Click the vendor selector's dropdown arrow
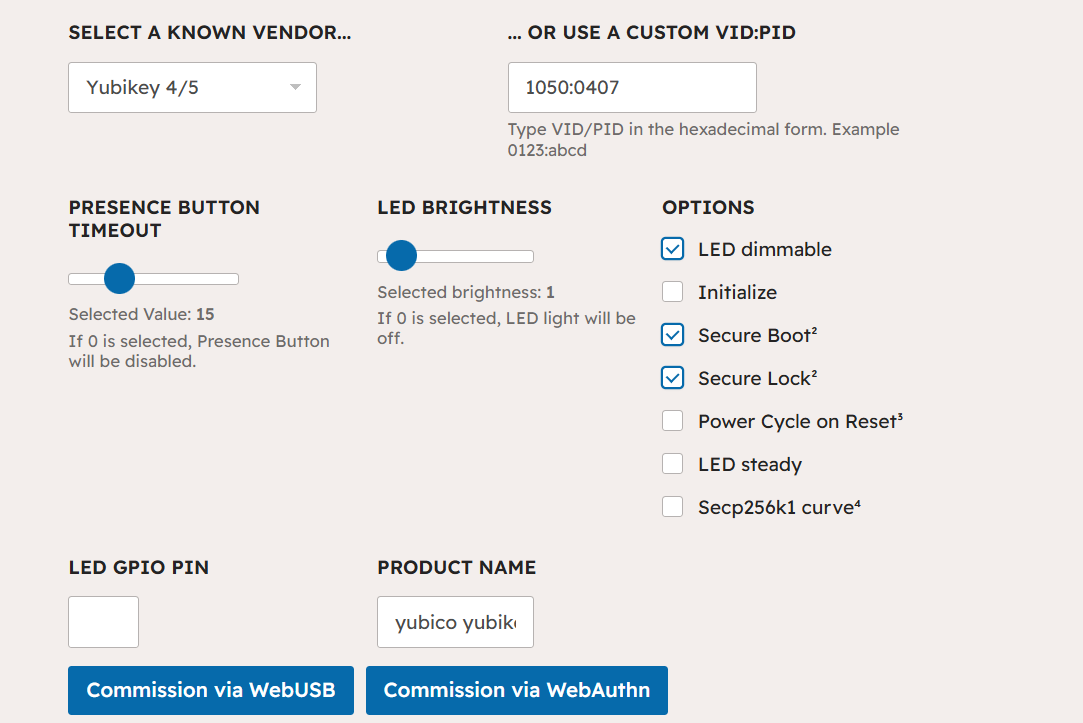This screenshot has width=1083, height=723. click(295, 88)
